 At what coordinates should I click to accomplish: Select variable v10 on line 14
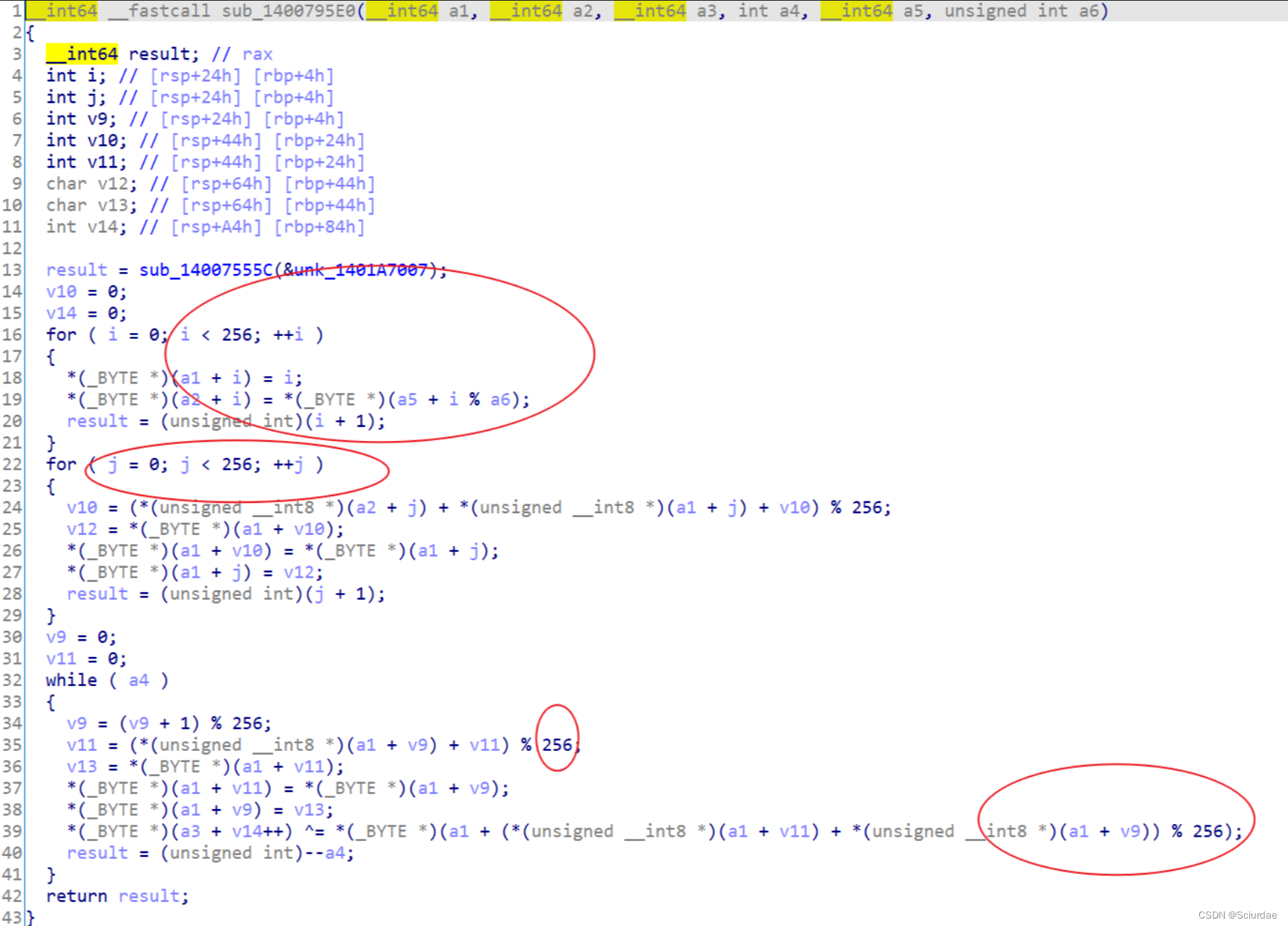(60, 291)
